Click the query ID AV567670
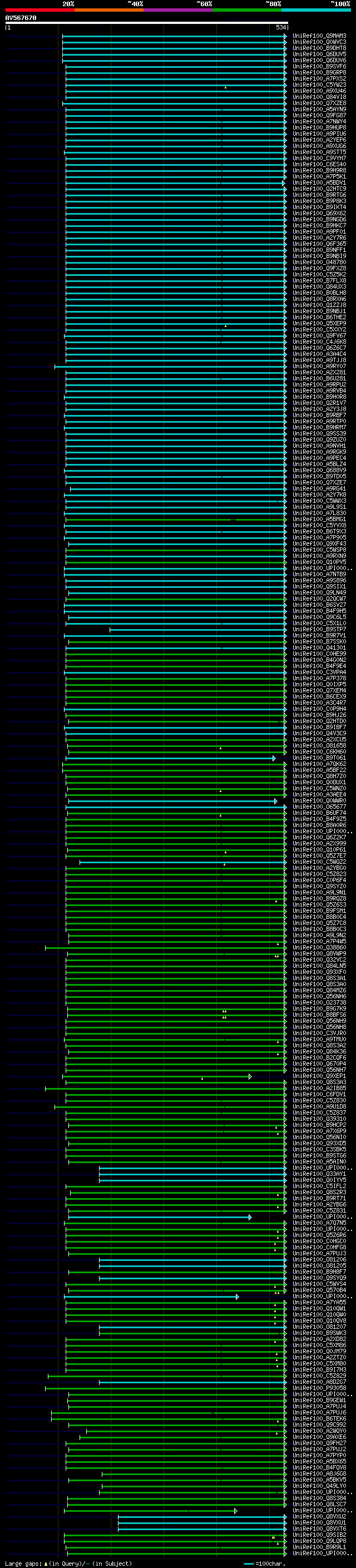 21,18
